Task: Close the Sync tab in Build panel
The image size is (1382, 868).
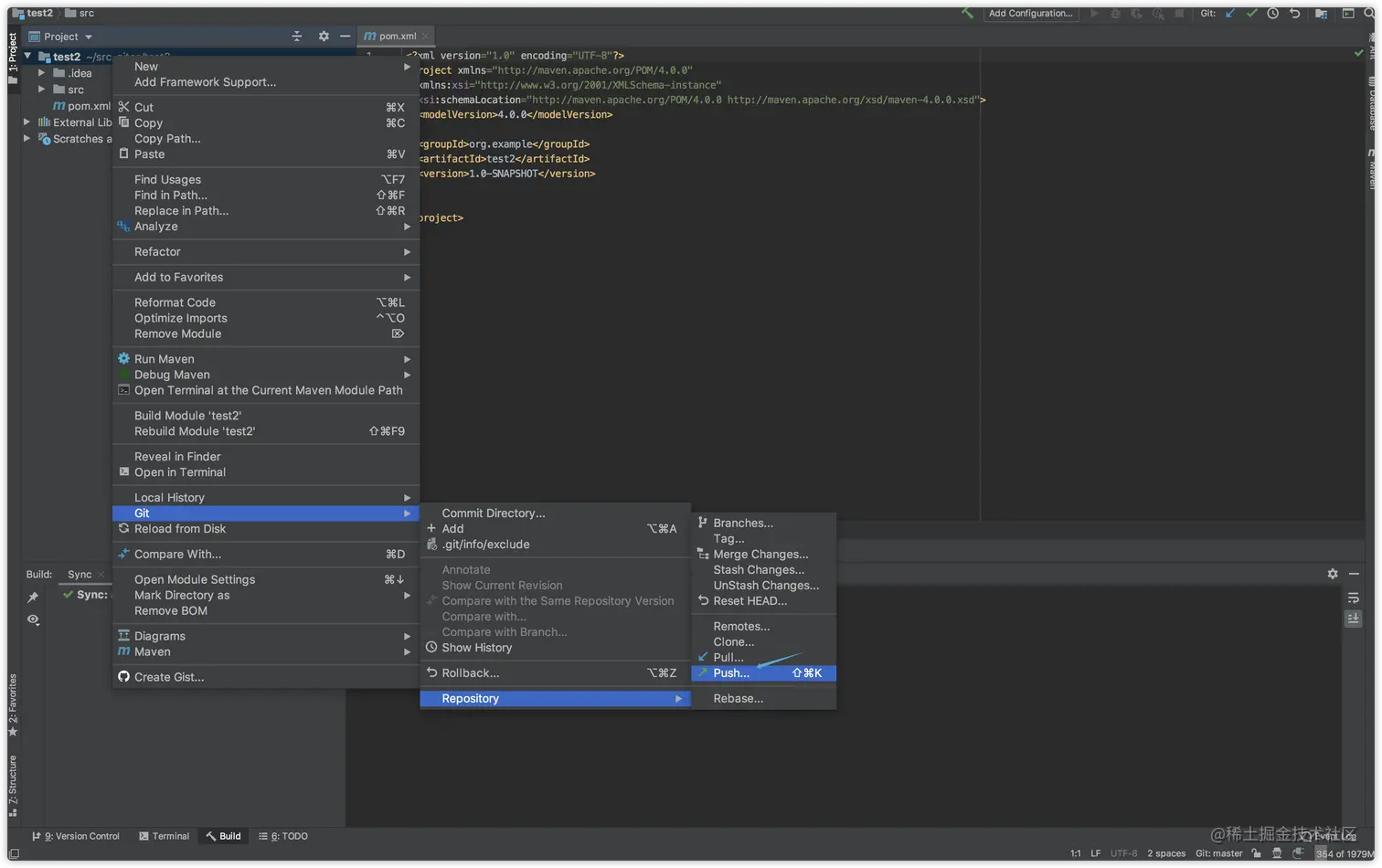Action: (101, 575)
